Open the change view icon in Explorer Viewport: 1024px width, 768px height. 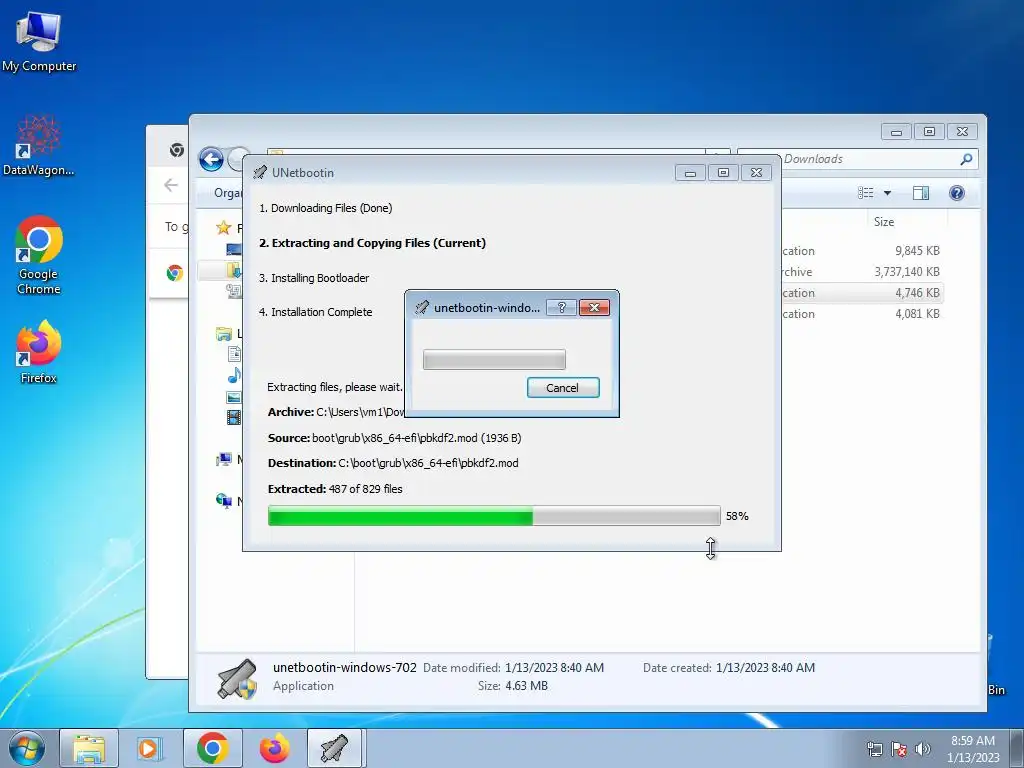[866, 193]
